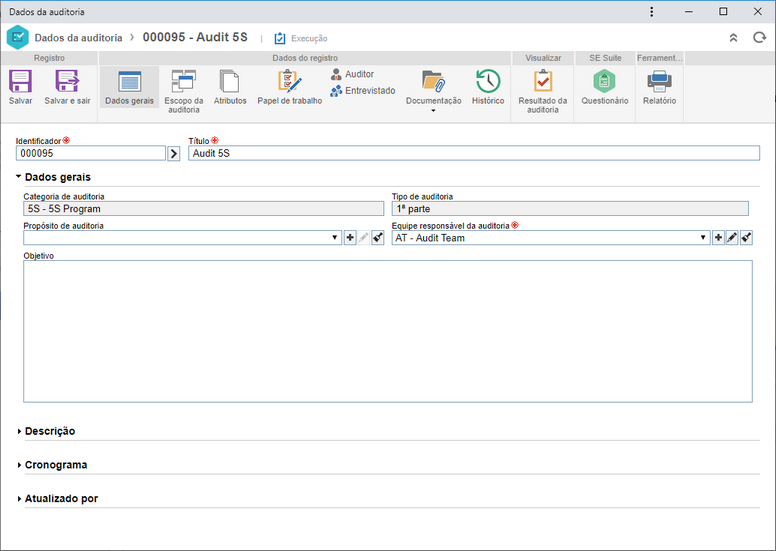Click the Tipo de auditoria field

(570, 209)
